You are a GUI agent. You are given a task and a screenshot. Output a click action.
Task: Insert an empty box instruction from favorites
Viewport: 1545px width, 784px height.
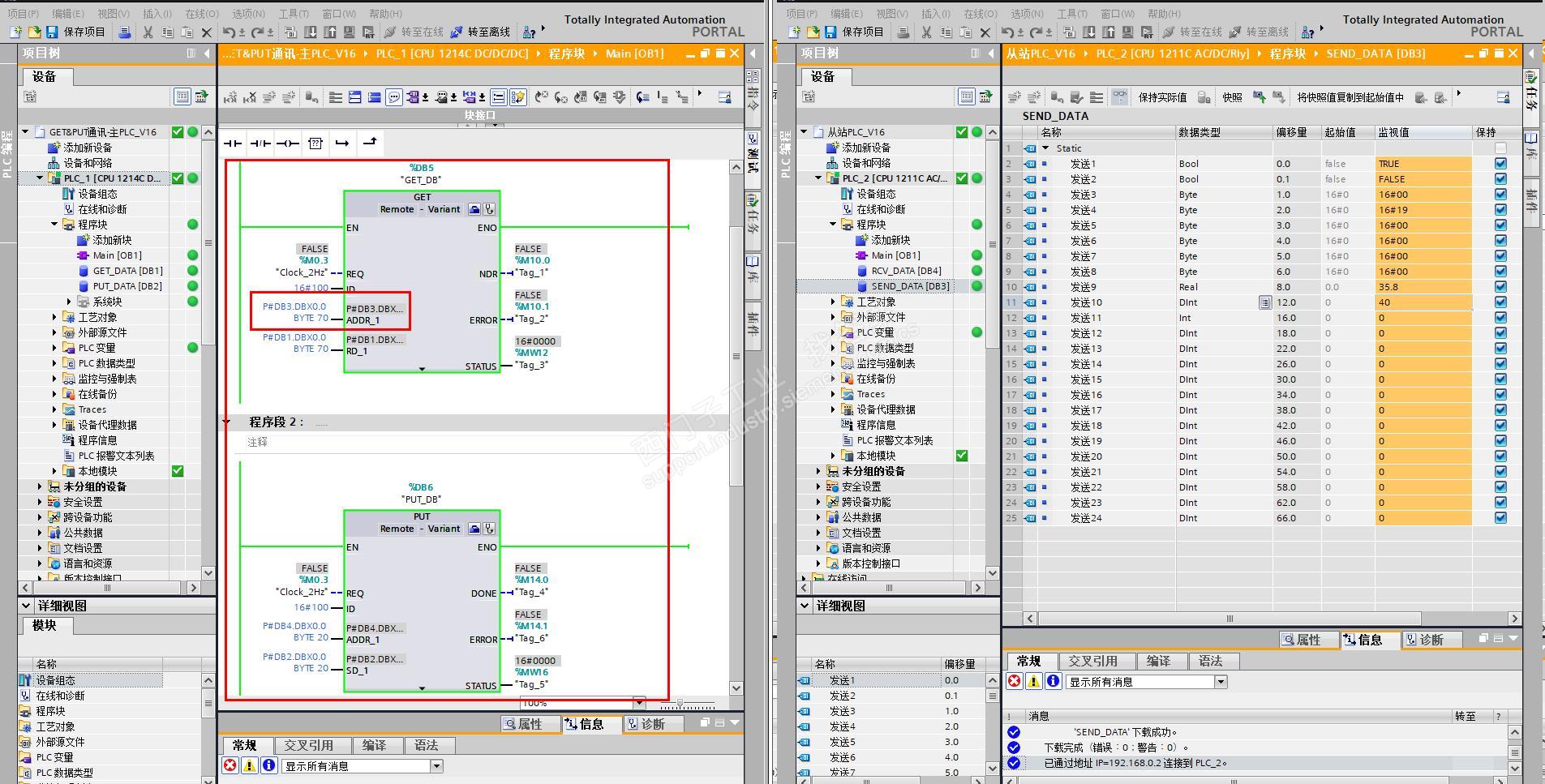coord(315,144)
